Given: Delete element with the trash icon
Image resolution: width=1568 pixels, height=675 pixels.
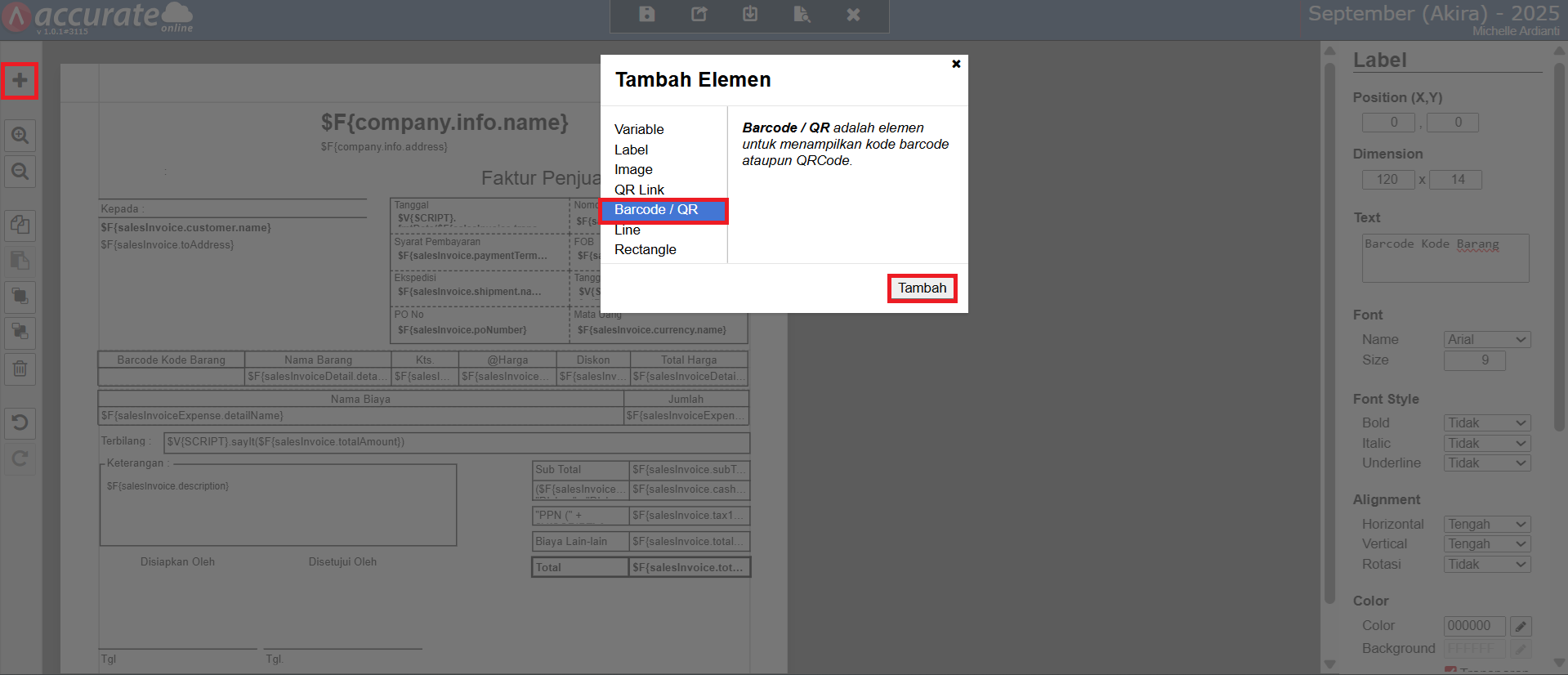Looking at the screenshot, I should click(x=20, y=369).
